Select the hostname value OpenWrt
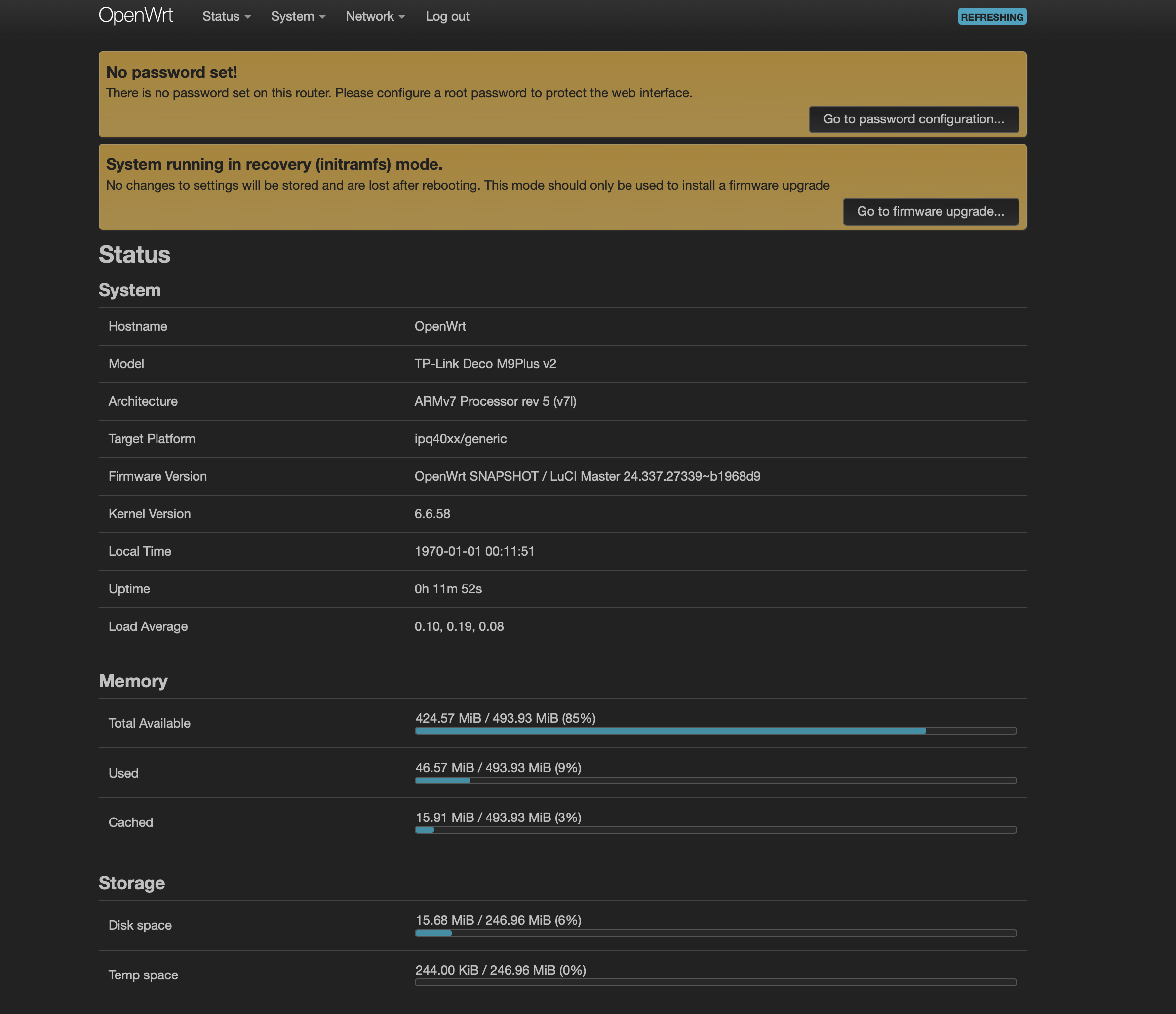Image resolution: width=1176 pixels, height=1014 pixels. [x=440, y=326]
